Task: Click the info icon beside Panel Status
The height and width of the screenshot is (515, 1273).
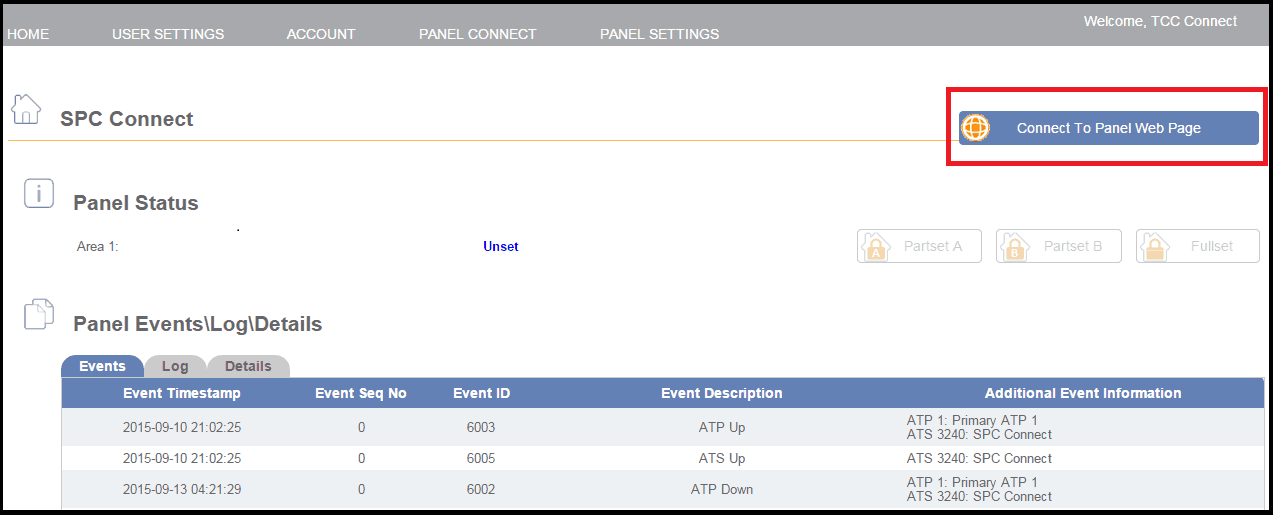Action: coord(38,194)
